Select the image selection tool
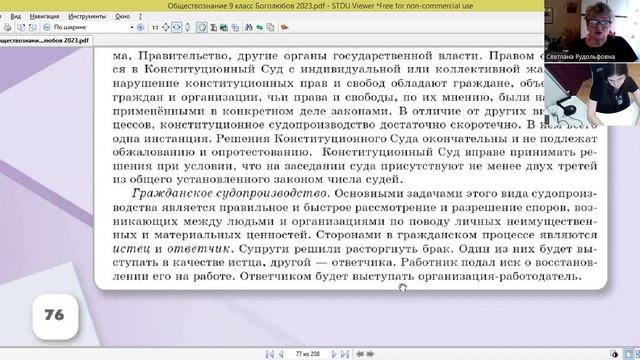640x360 pixels. pyautogui.click(x=224, y=27)
